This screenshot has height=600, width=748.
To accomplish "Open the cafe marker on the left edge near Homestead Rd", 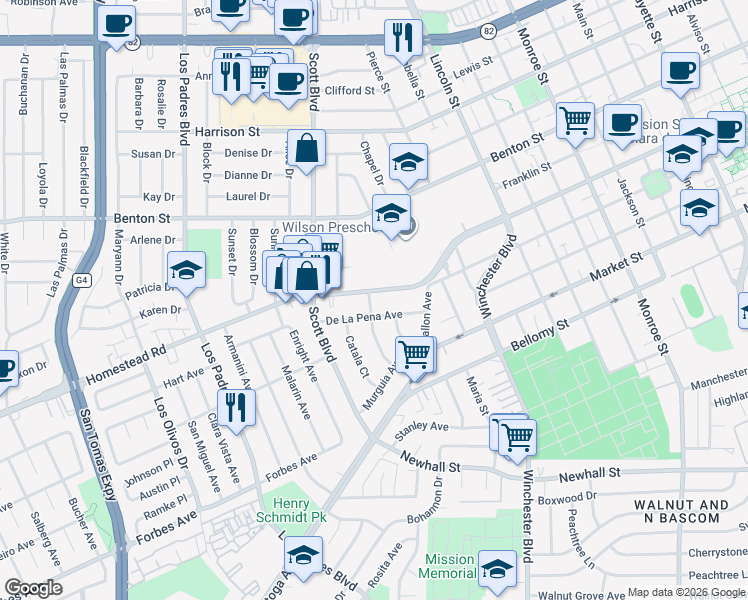I will point(7,372).
